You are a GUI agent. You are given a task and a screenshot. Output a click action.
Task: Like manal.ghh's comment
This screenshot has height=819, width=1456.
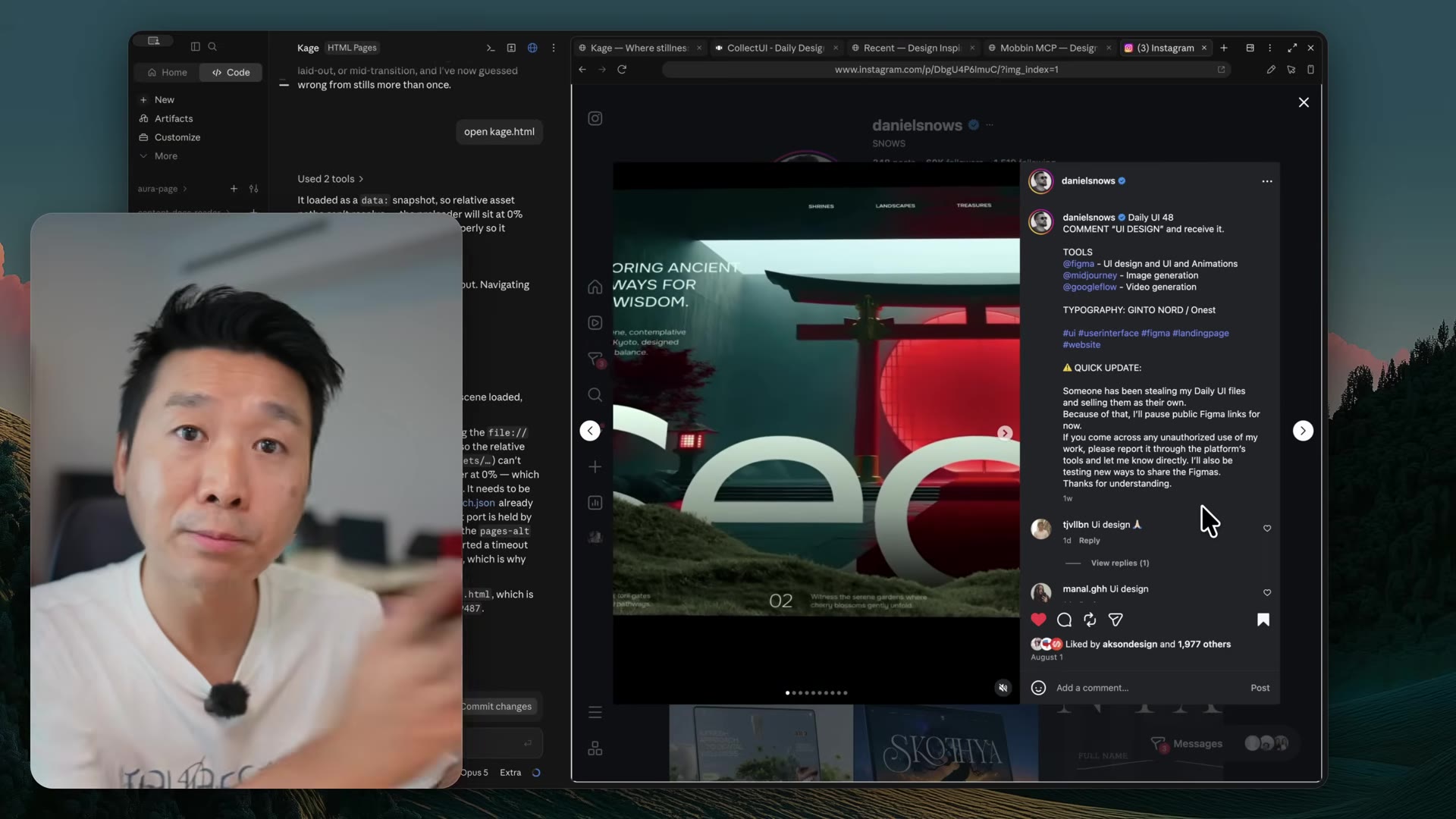click(x=1267, y=593)
